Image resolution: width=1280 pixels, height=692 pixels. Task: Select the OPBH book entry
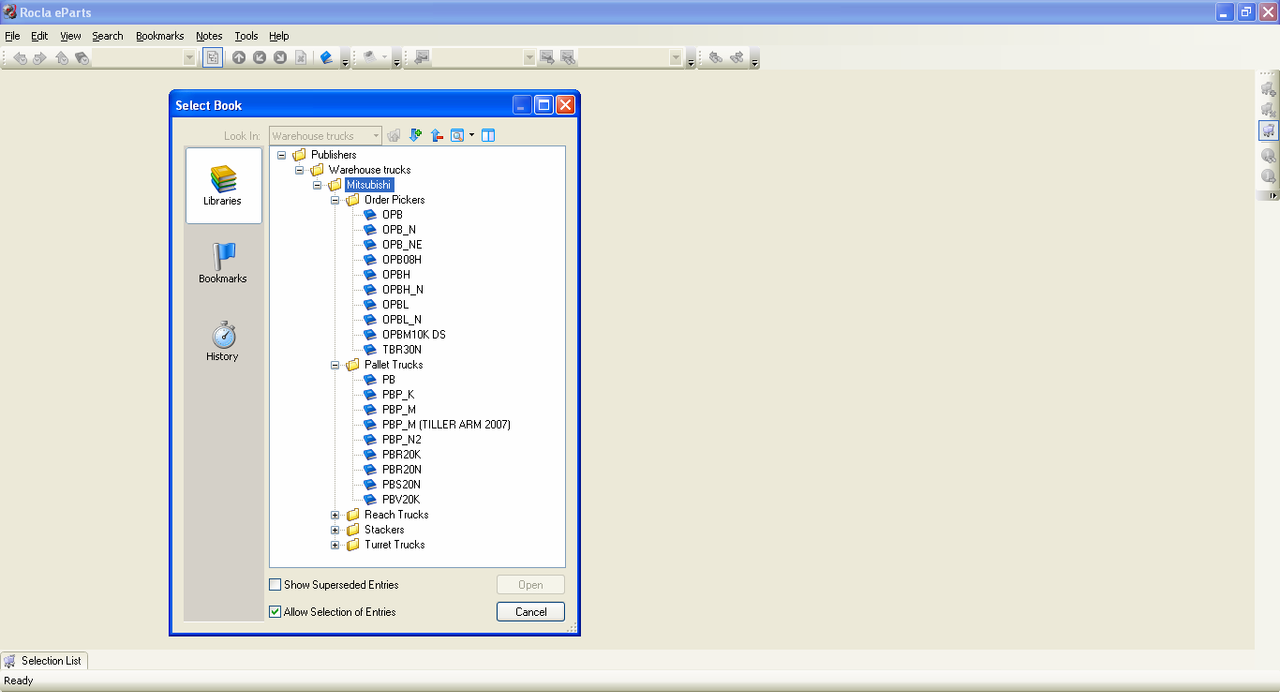(396, 275)
